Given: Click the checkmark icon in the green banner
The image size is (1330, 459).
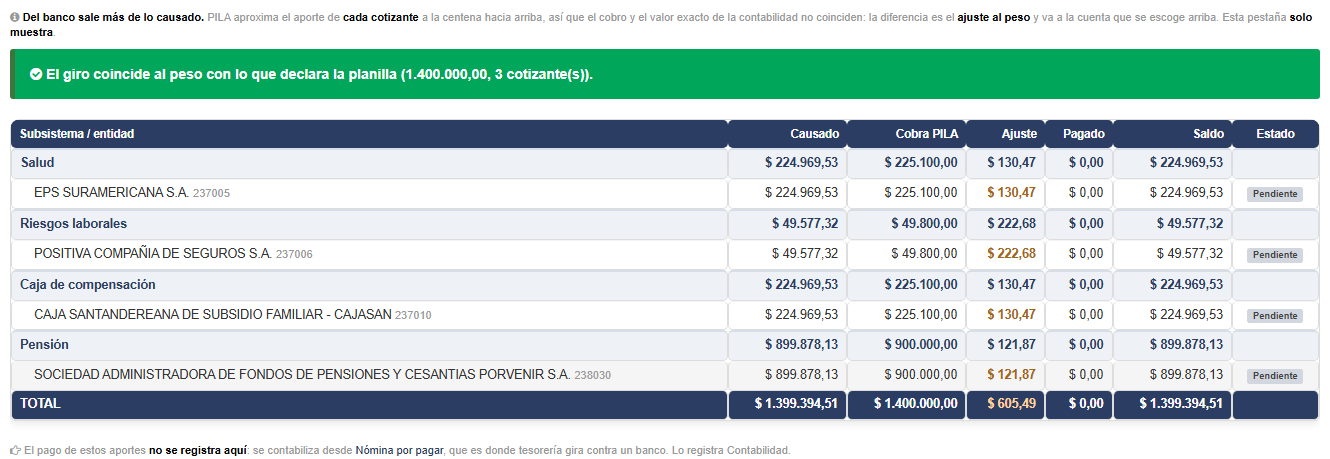Looking at the screenshot, I should (x=36, y=75).
